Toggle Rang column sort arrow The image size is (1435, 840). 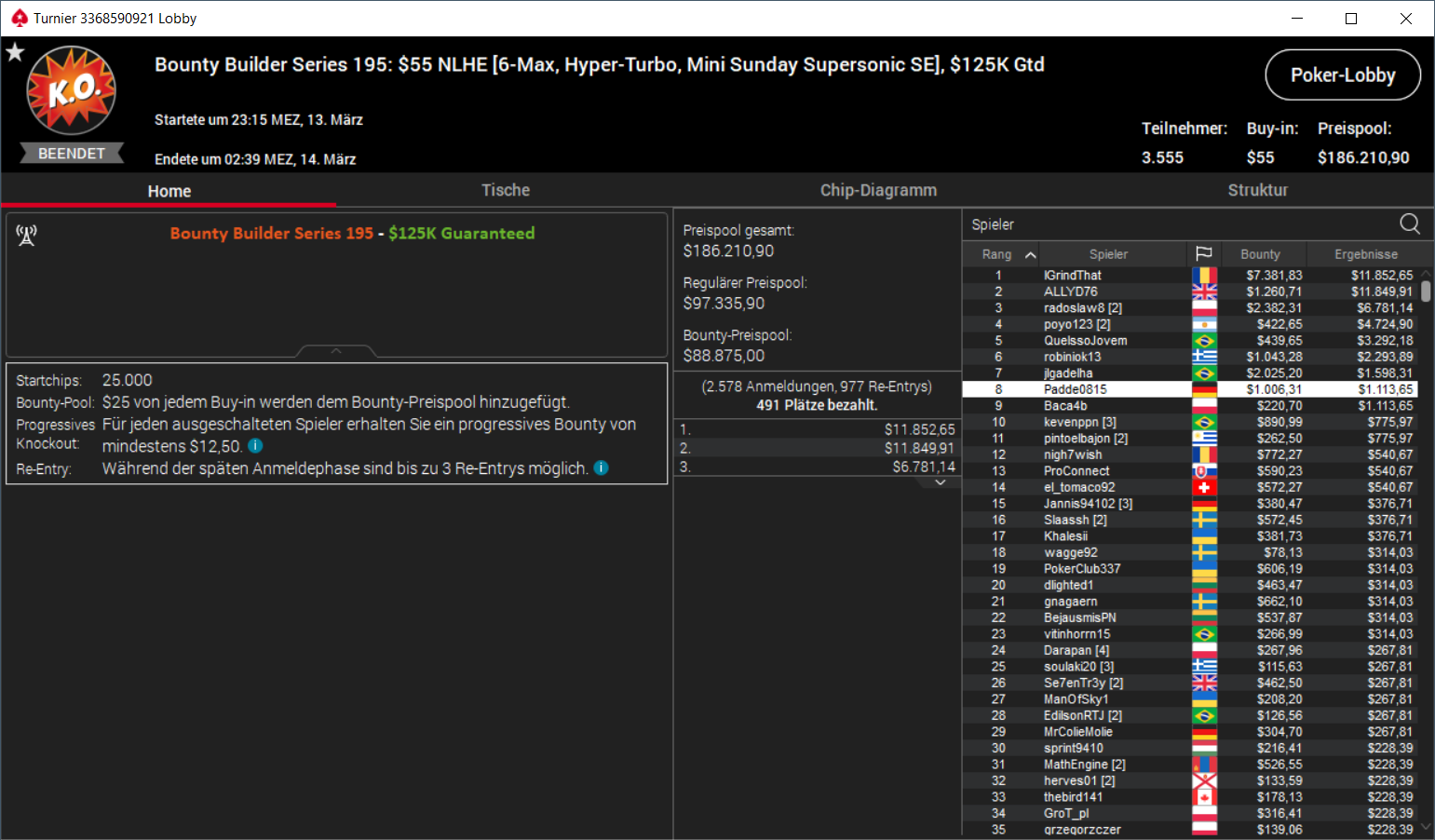pyautogui.click(x=1030, y=254)
